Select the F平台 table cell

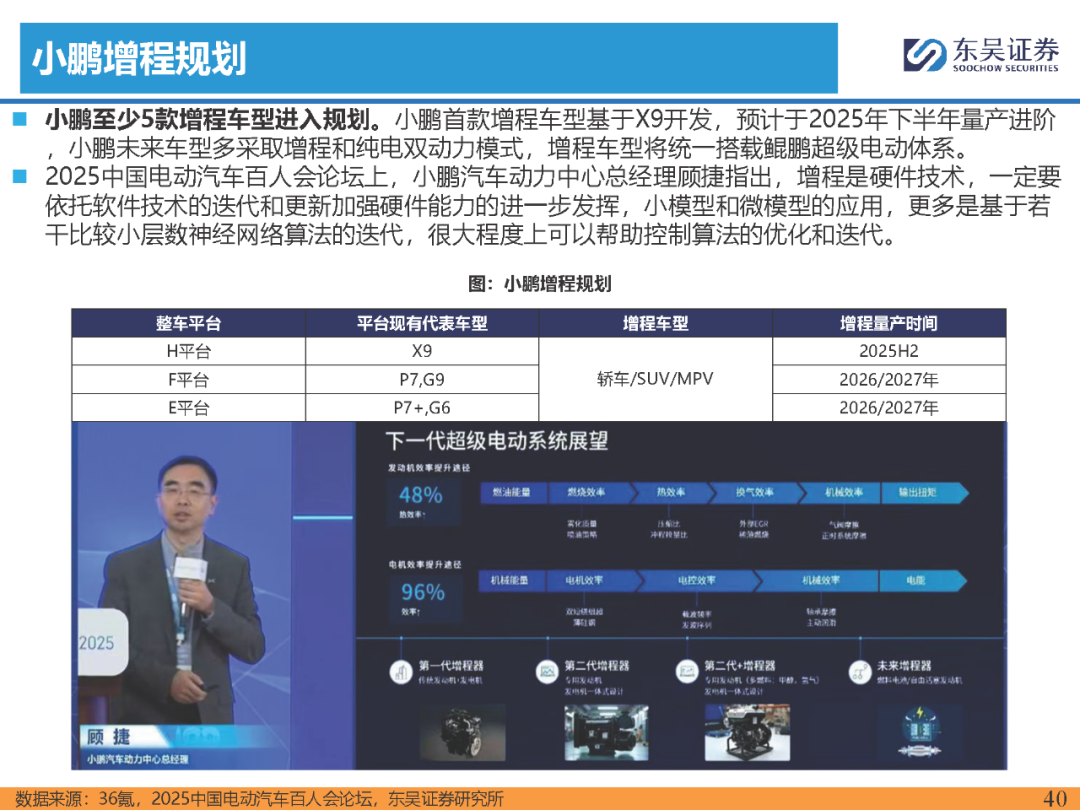pos(188,380)
